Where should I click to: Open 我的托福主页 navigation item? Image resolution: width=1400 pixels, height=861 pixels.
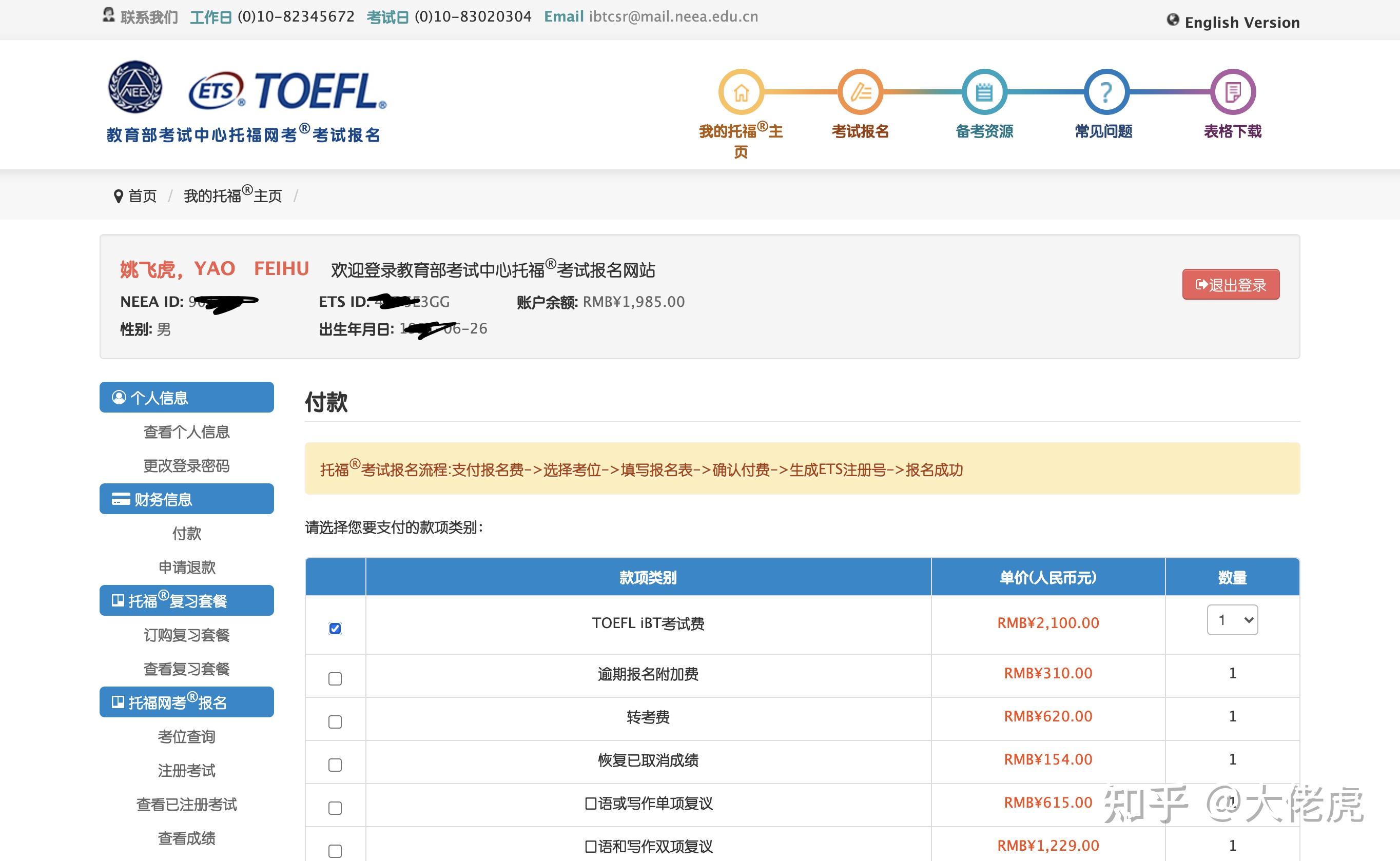point(741,141)
